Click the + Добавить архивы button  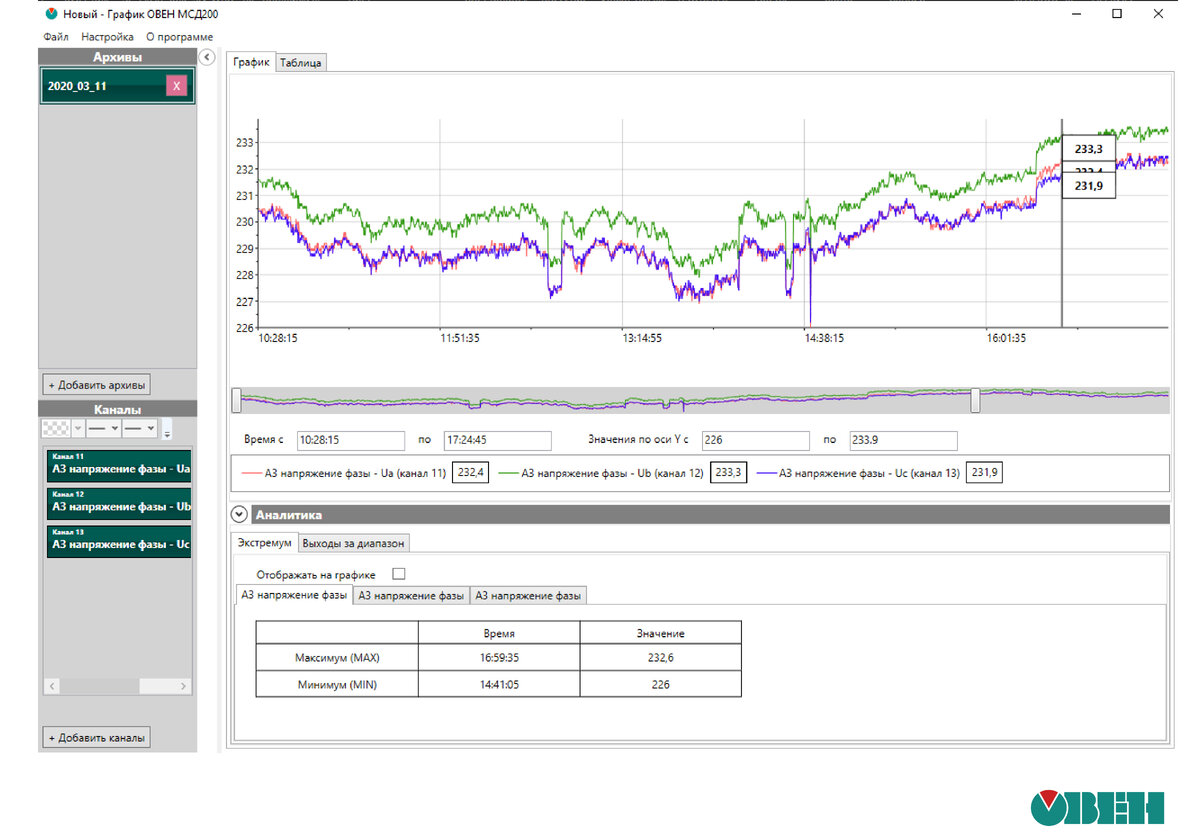(x=96, y=384)
